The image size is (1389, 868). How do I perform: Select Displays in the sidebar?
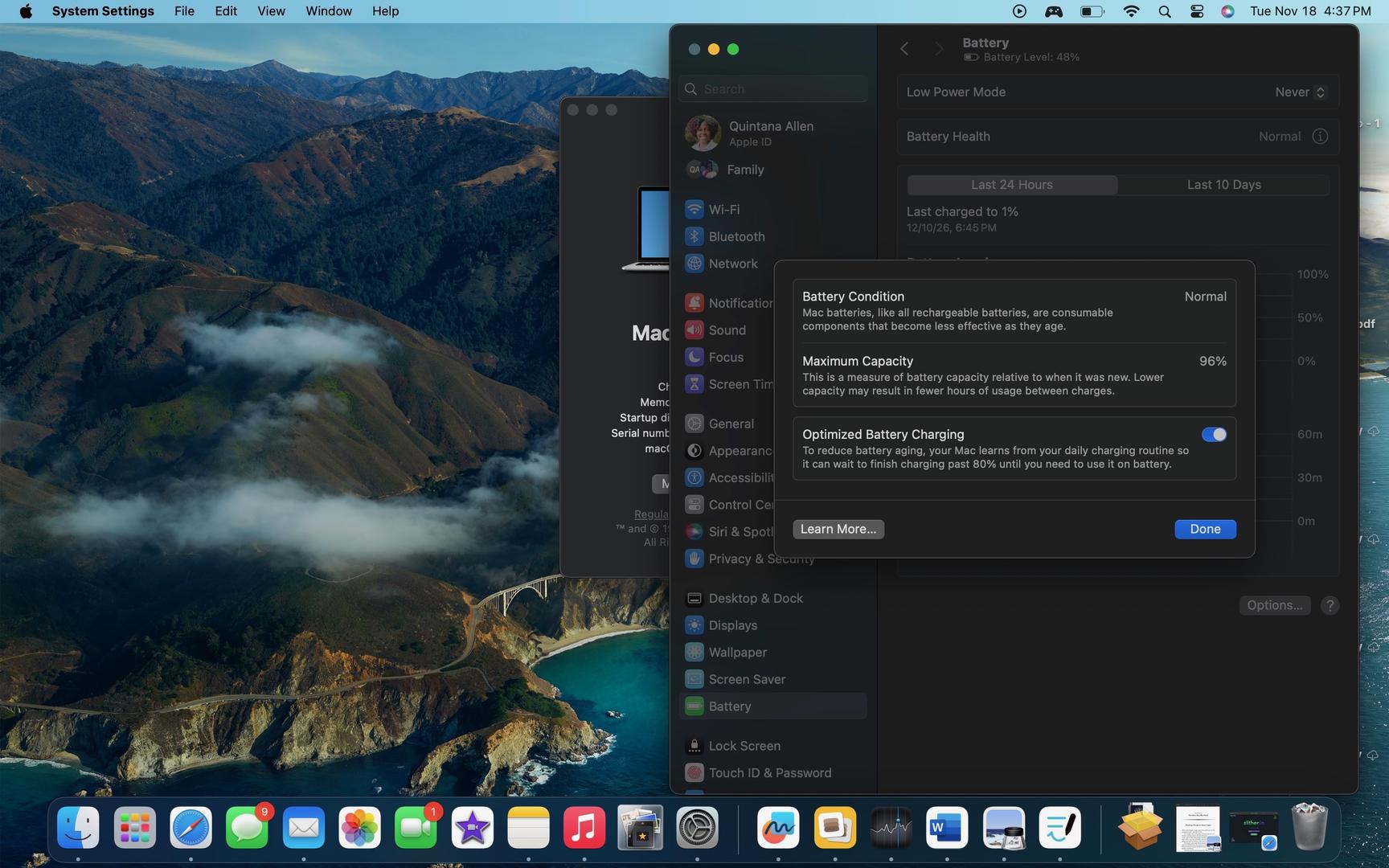[732, 625]
